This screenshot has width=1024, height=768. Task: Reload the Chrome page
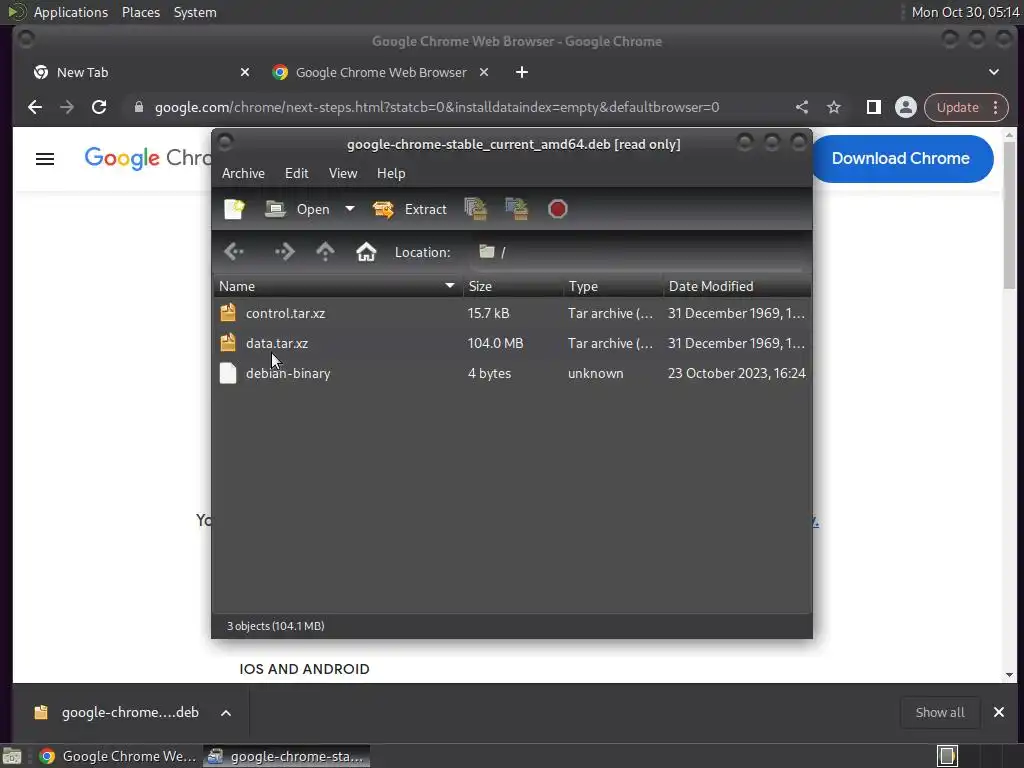click(99, 107)
